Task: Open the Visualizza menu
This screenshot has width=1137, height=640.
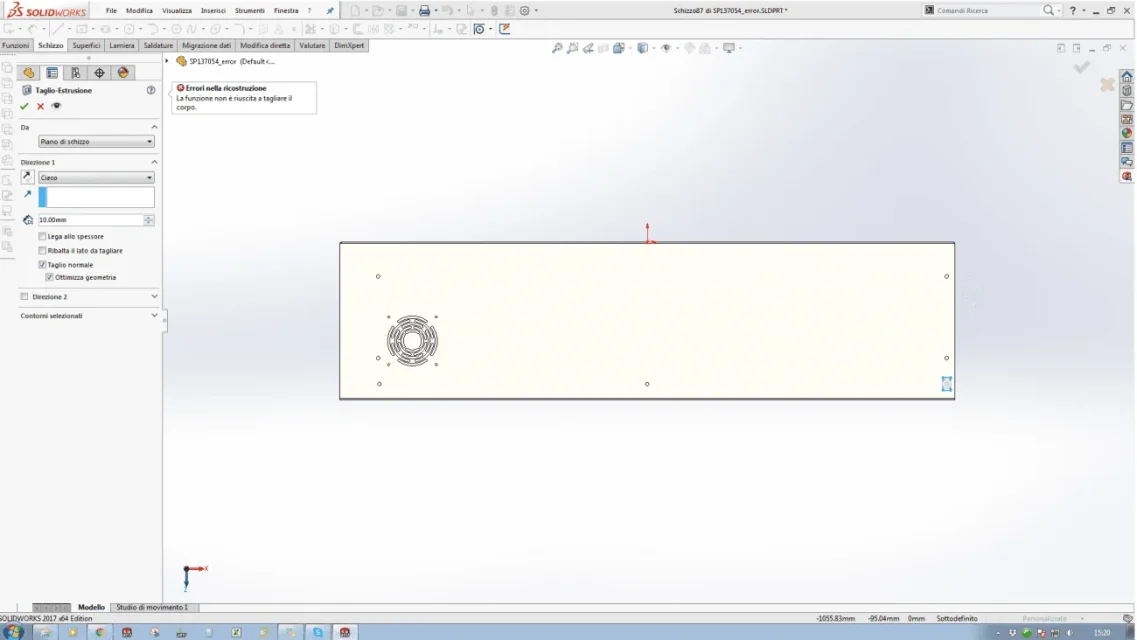Action: (177, 11)
